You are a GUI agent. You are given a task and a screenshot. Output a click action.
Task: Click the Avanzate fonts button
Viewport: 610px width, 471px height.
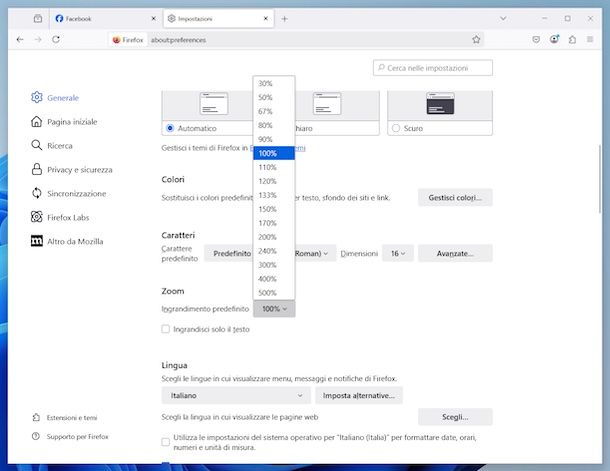(x=455, y=254)
